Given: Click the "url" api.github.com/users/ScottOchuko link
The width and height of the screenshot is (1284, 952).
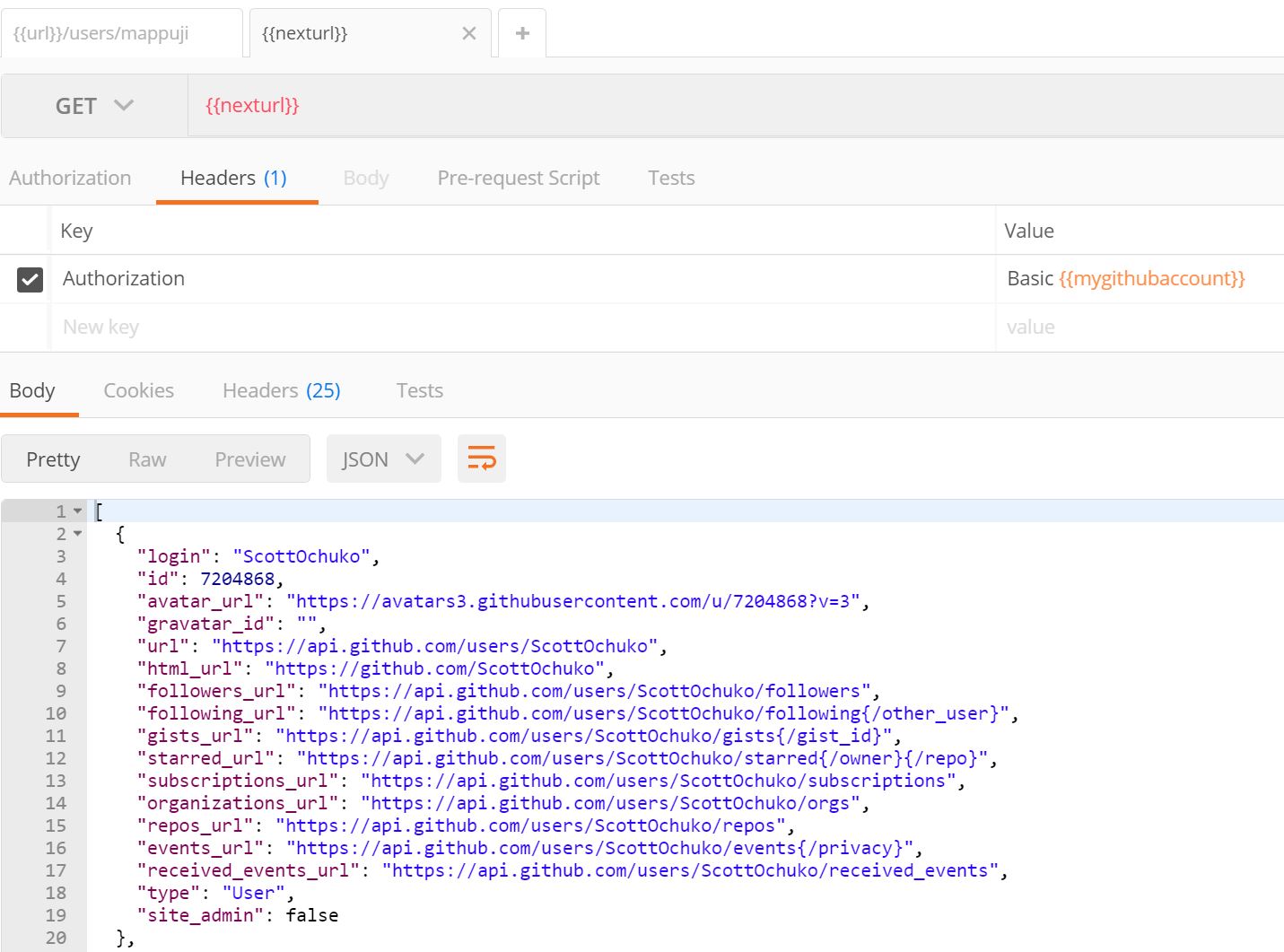Looking at the screenshot, I should pyautogui.click(x=435, y=646).
